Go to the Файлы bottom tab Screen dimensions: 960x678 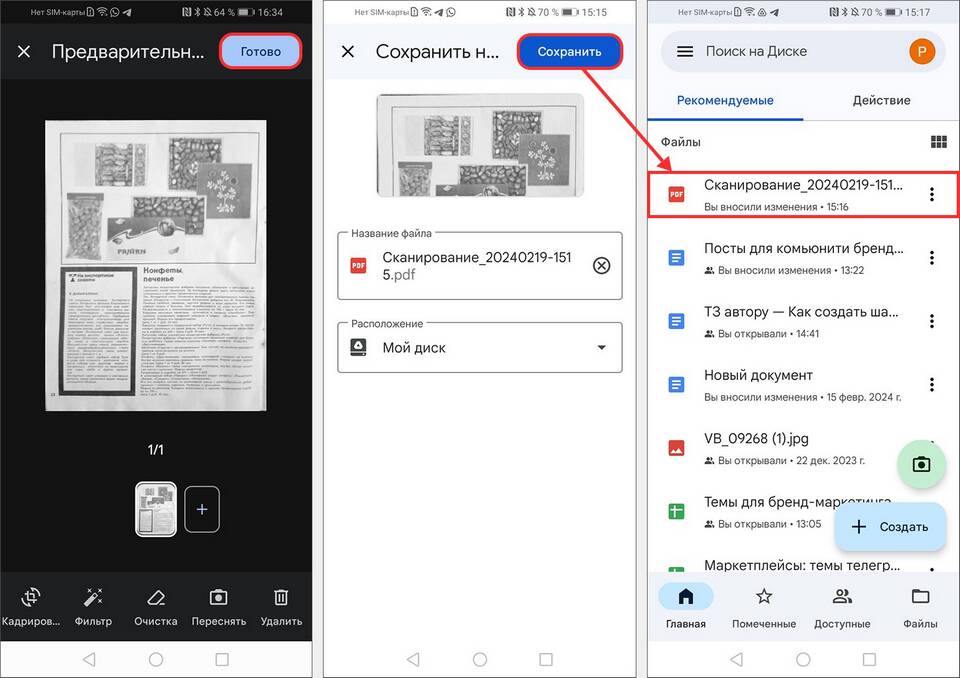click(x=920, y=607)
